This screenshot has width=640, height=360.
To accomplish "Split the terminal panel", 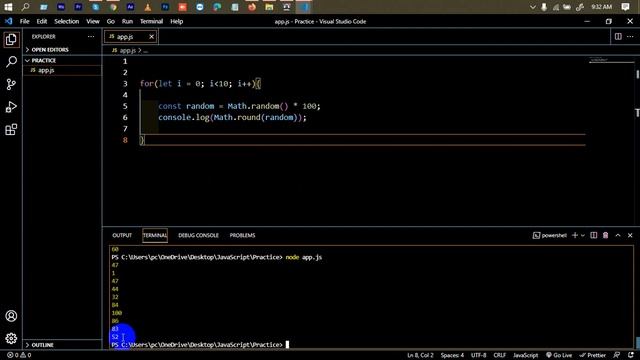I will [x=593, y=236].
